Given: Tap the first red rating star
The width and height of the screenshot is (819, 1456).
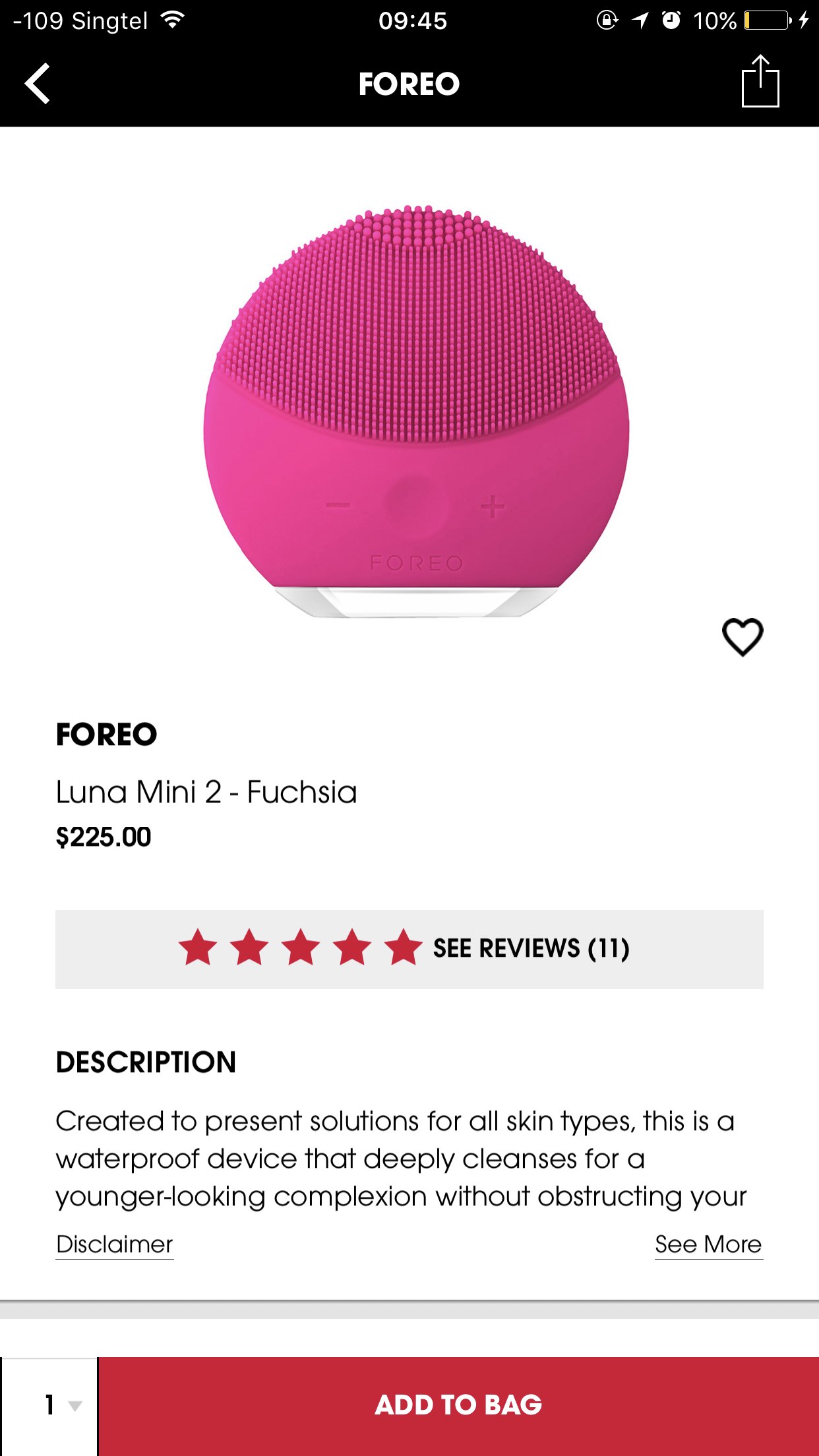Looking at the screenshot, I should pyautogui.click(x=198, y=948).
